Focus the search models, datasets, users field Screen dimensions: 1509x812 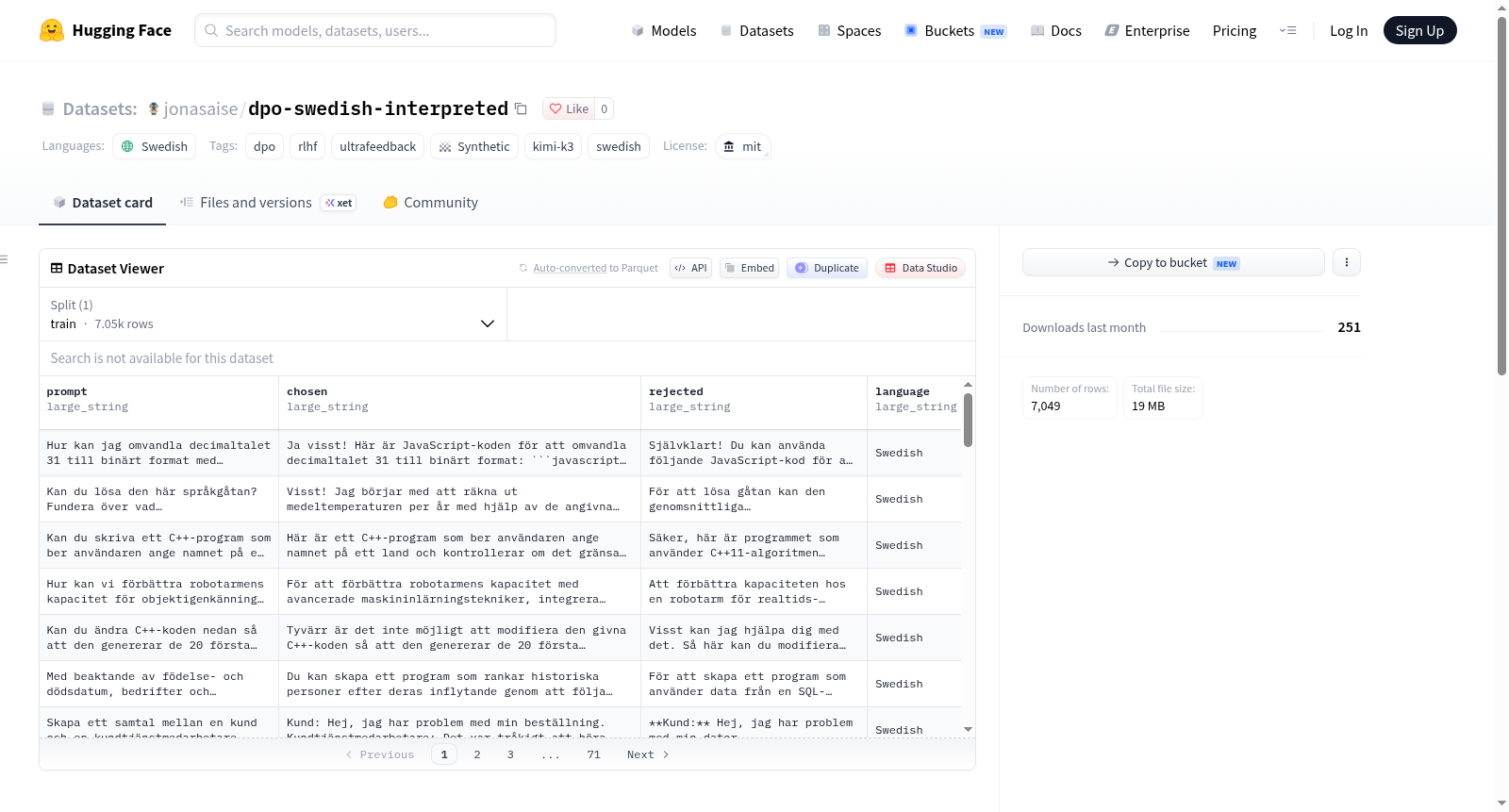(375, 30)
